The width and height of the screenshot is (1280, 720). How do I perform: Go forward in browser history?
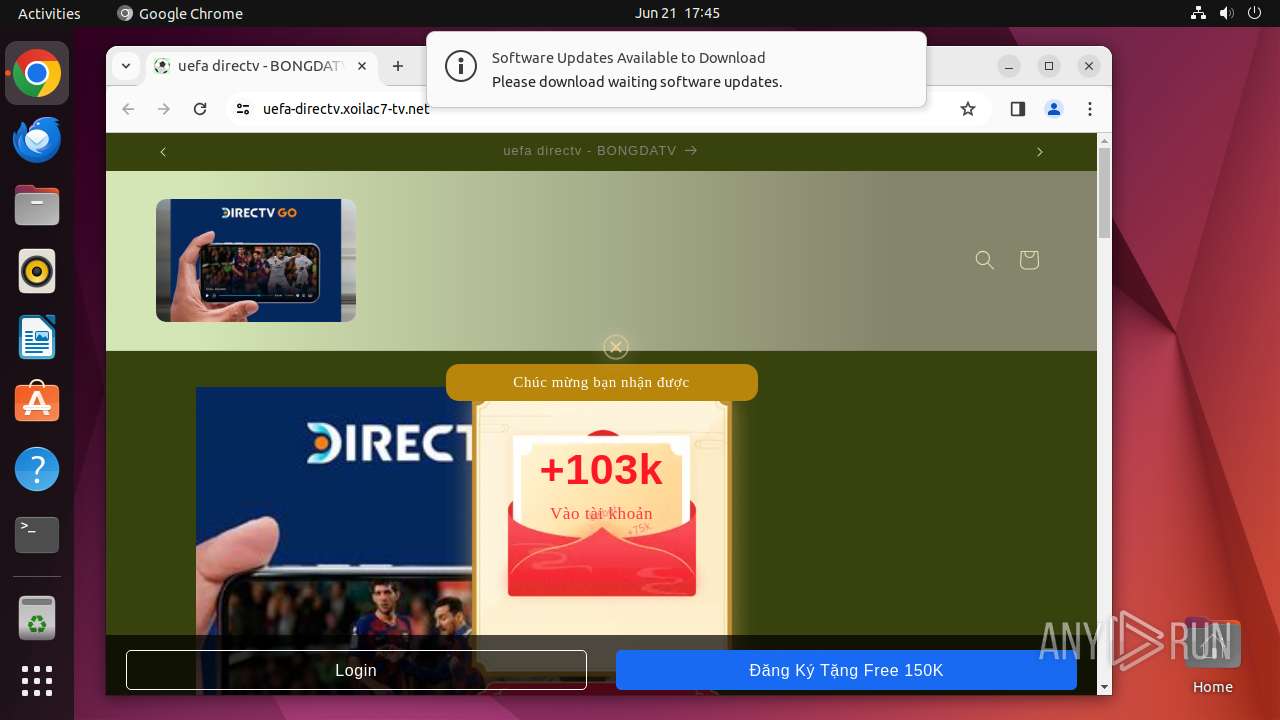[164, 109]
